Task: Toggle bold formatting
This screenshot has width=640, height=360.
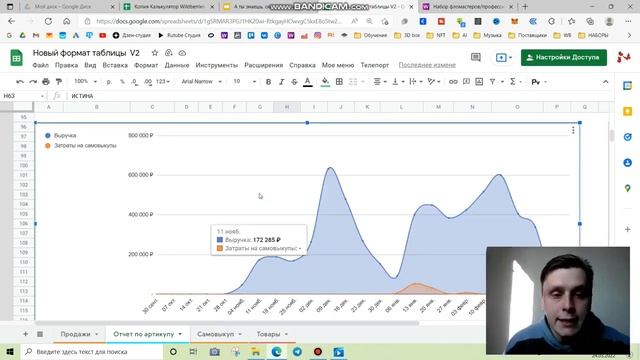Action: (268, 82)
